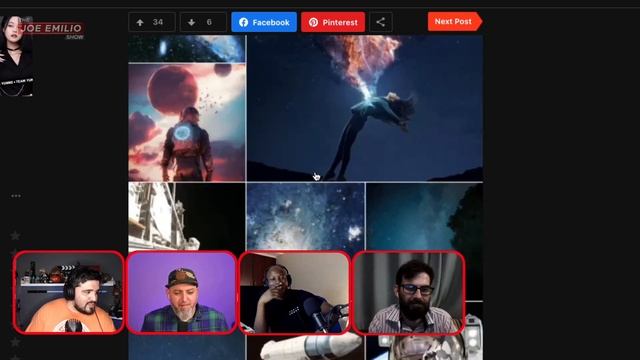This screenshot has width=640, height=360.
Task: Open the astronaut helmet image at bottom right
Action: [x=424, y=347]
